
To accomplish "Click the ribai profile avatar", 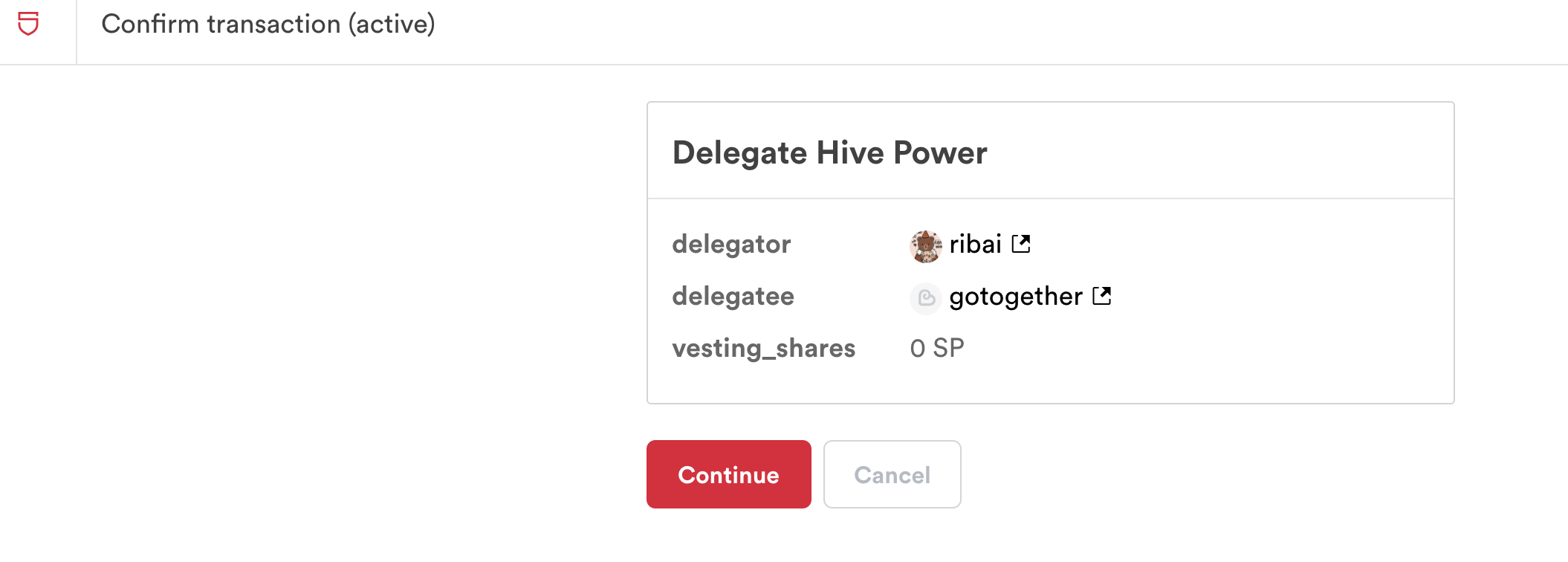I will pos(925,245).
